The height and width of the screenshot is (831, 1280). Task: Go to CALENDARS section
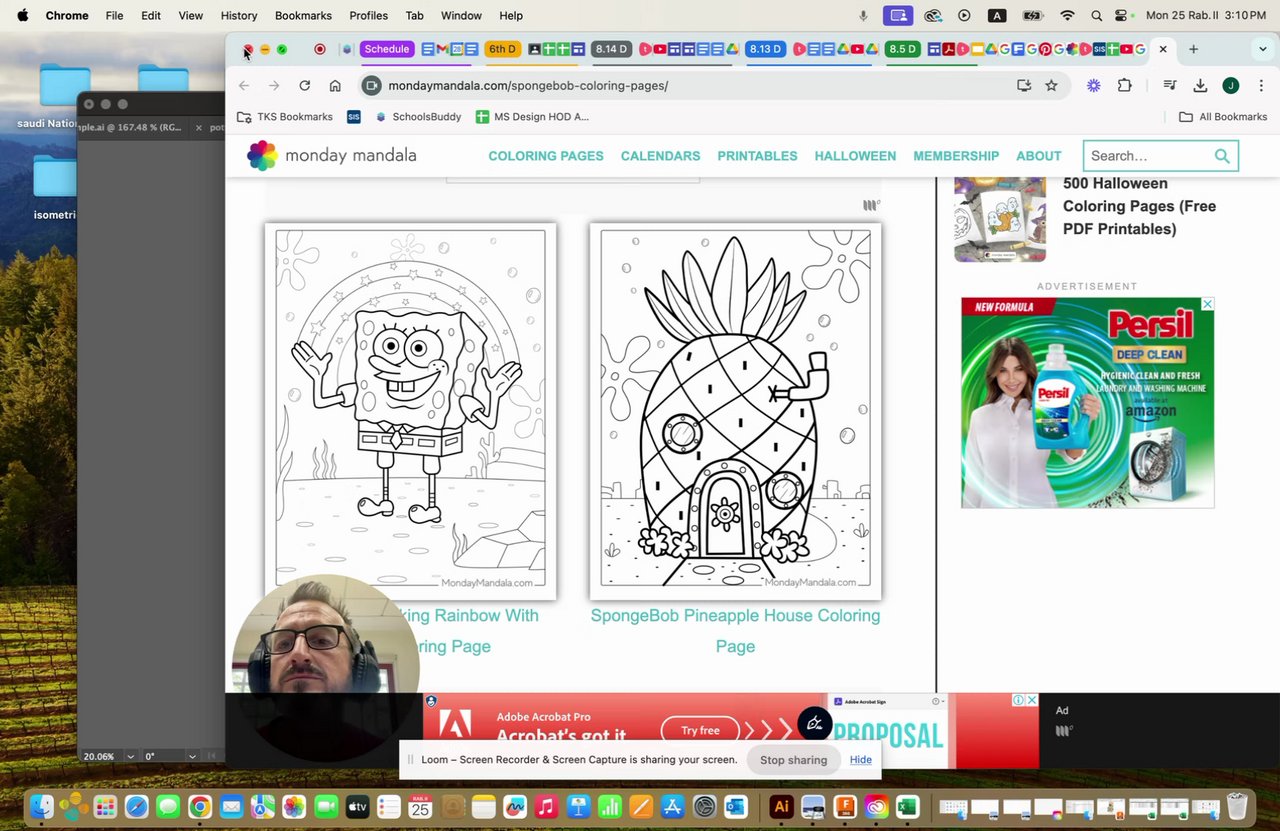click(x=660, y=156)
